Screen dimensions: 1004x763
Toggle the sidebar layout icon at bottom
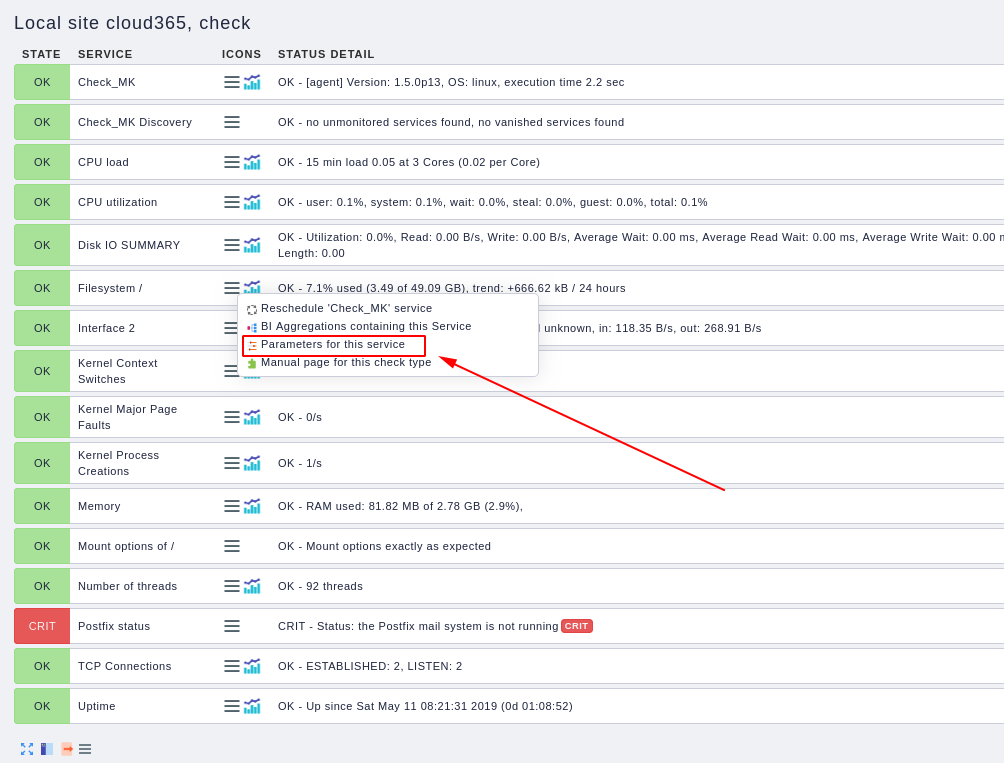pyautogui.click(x=47, y=749)
